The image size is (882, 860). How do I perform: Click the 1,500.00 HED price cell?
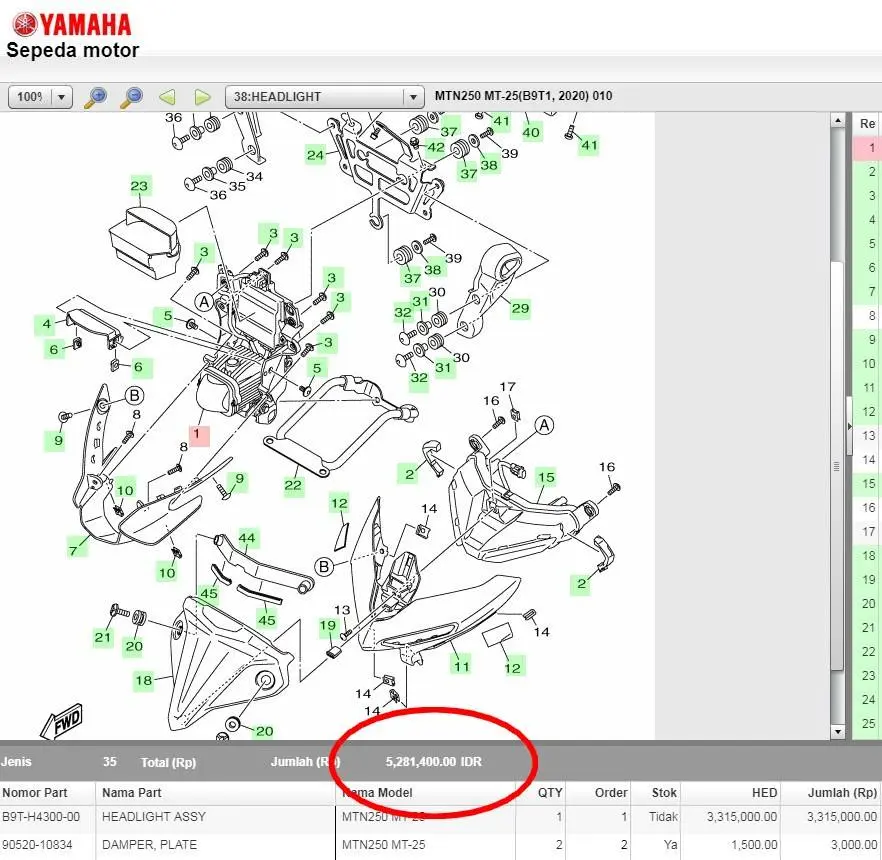click(754, 845)
